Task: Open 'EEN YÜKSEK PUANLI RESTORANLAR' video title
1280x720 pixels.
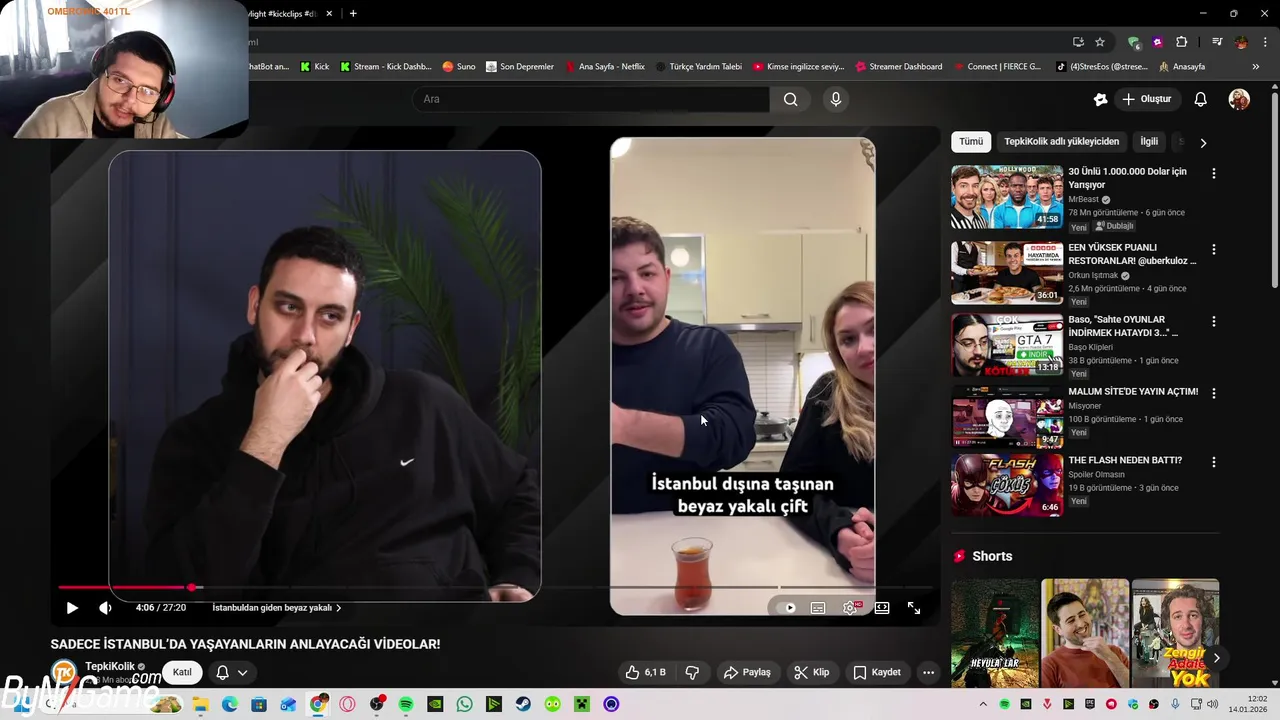Action: click(x=1132, y=254)
